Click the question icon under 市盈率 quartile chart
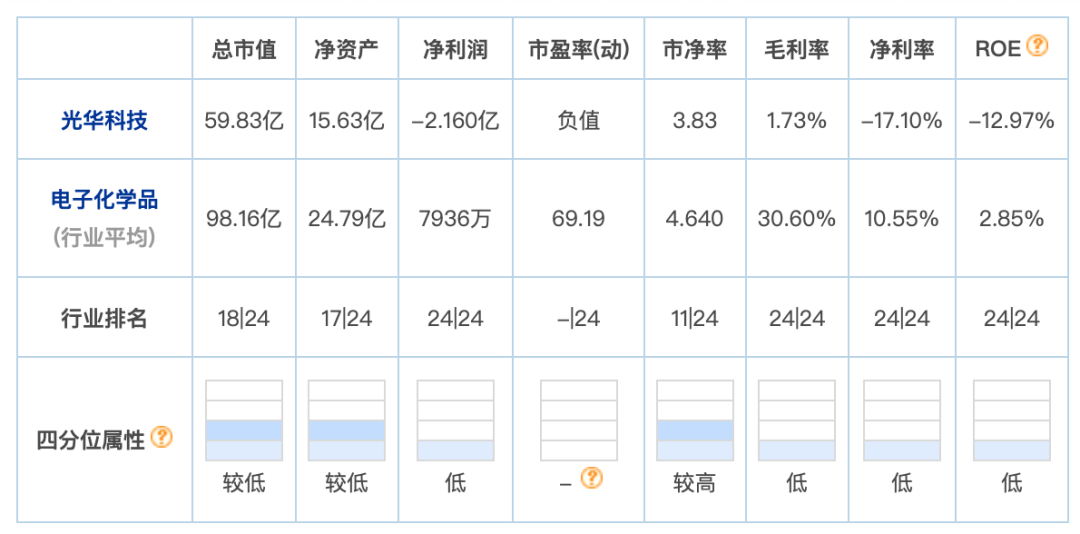Screen dimensions: 1080x534 (592, 478)
